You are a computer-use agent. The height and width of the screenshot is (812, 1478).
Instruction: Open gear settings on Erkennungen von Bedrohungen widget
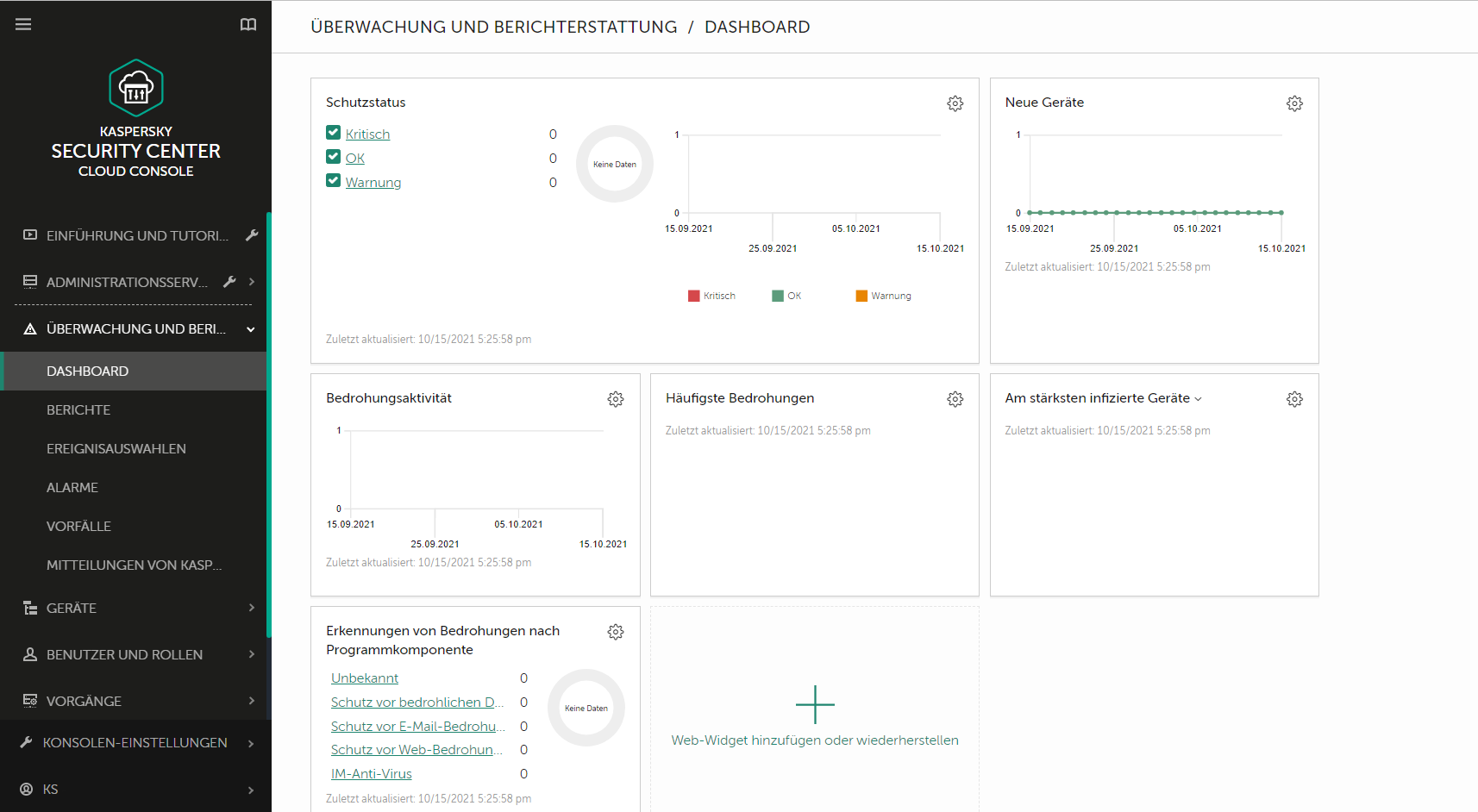tap(615, 631)
